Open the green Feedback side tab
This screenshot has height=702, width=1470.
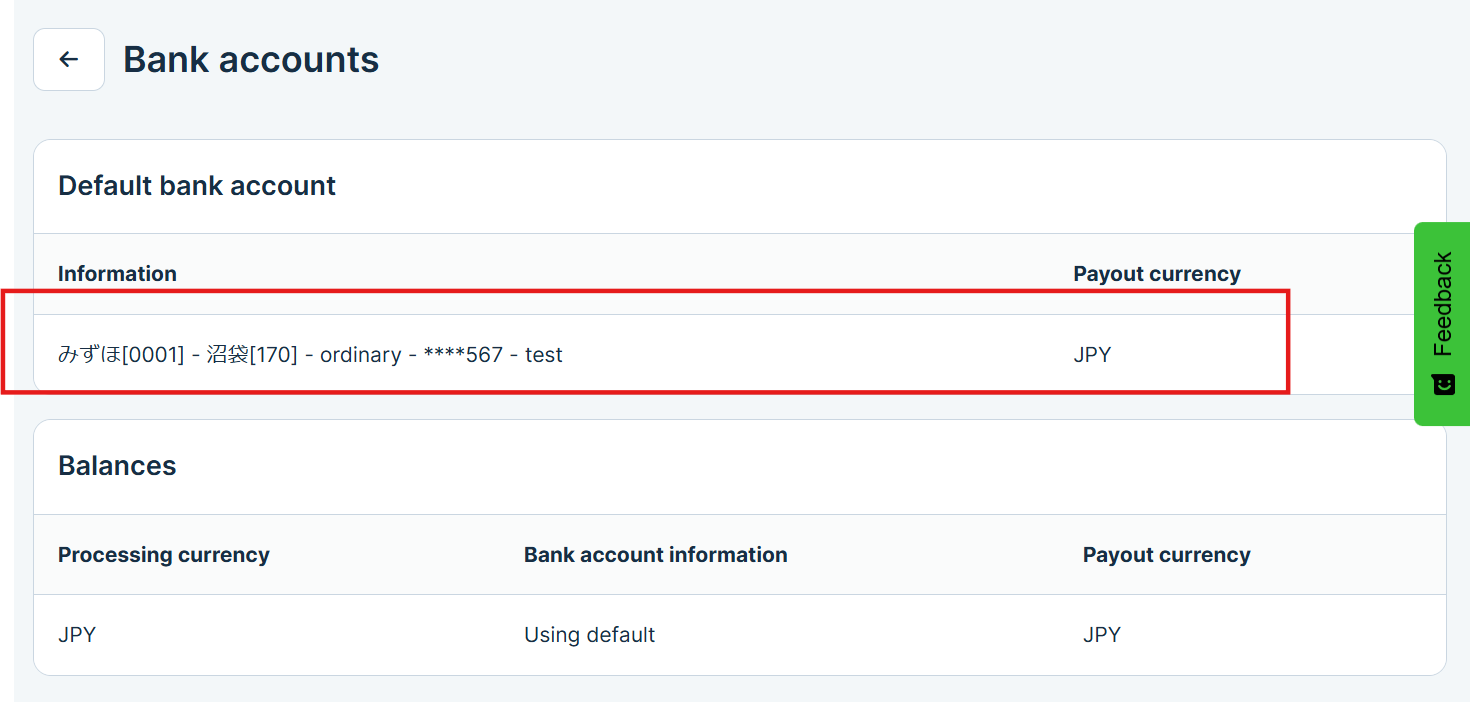(x=1442, y=305)
